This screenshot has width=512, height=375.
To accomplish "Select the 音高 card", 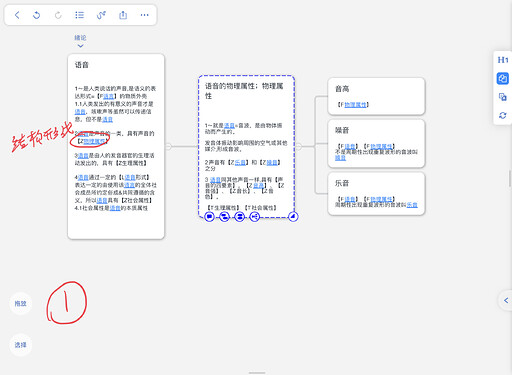I will [376, 96].
